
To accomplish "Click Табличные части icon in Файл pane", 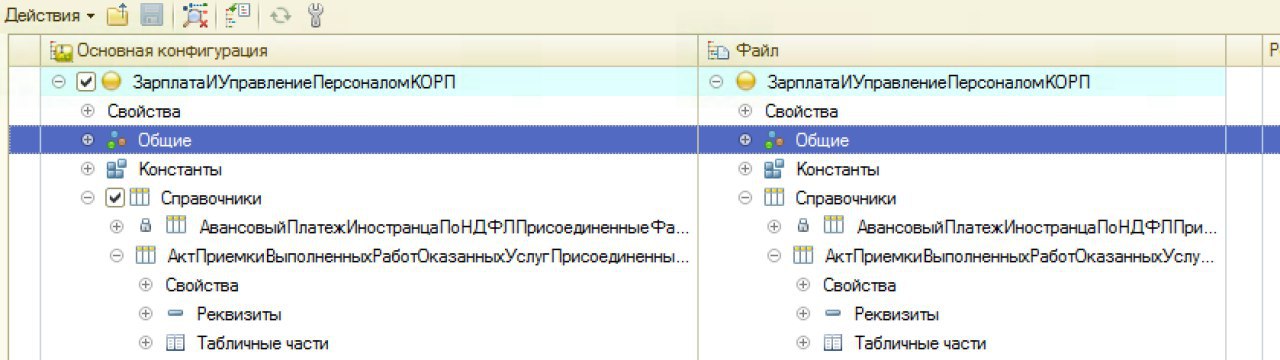I will coord(833,343).
